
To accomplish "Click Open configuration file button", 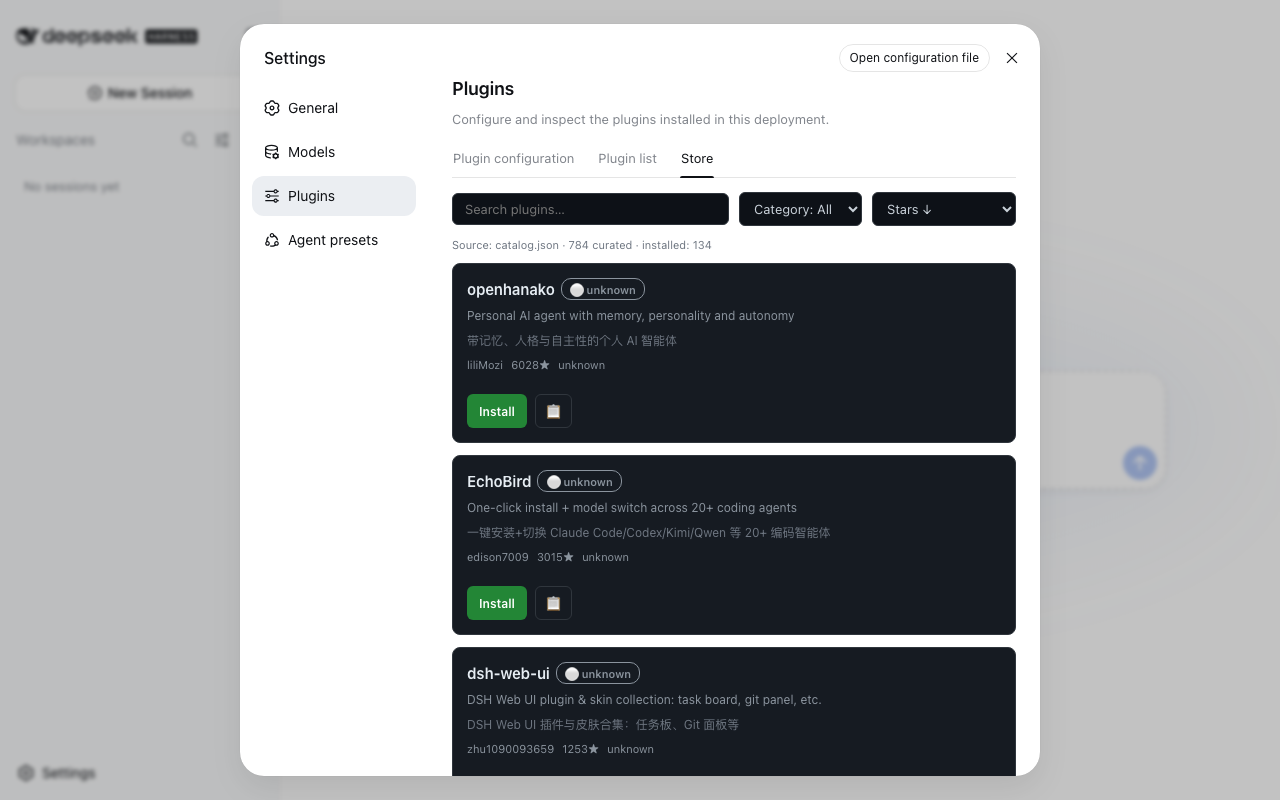I will point(914,58).
